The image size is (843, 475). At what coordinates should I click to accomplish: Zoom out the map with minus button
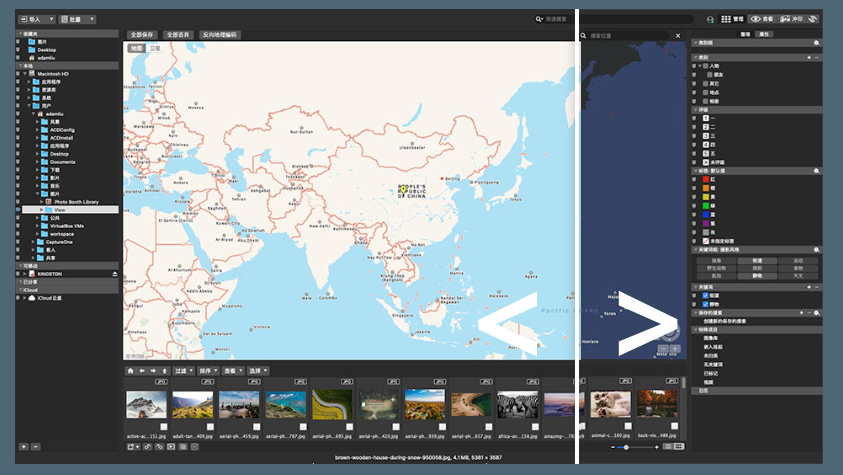(x=663, y=349)
